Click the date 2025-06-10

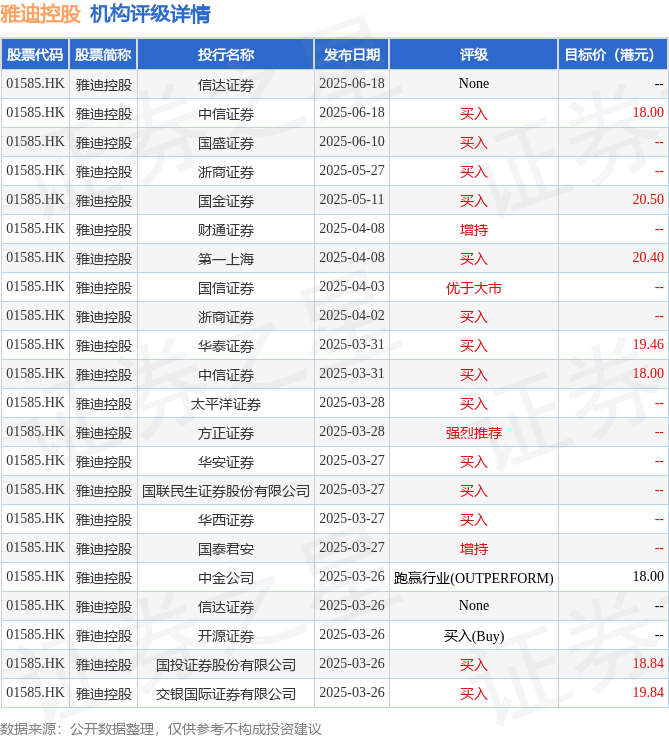click(x=352, y=141)
